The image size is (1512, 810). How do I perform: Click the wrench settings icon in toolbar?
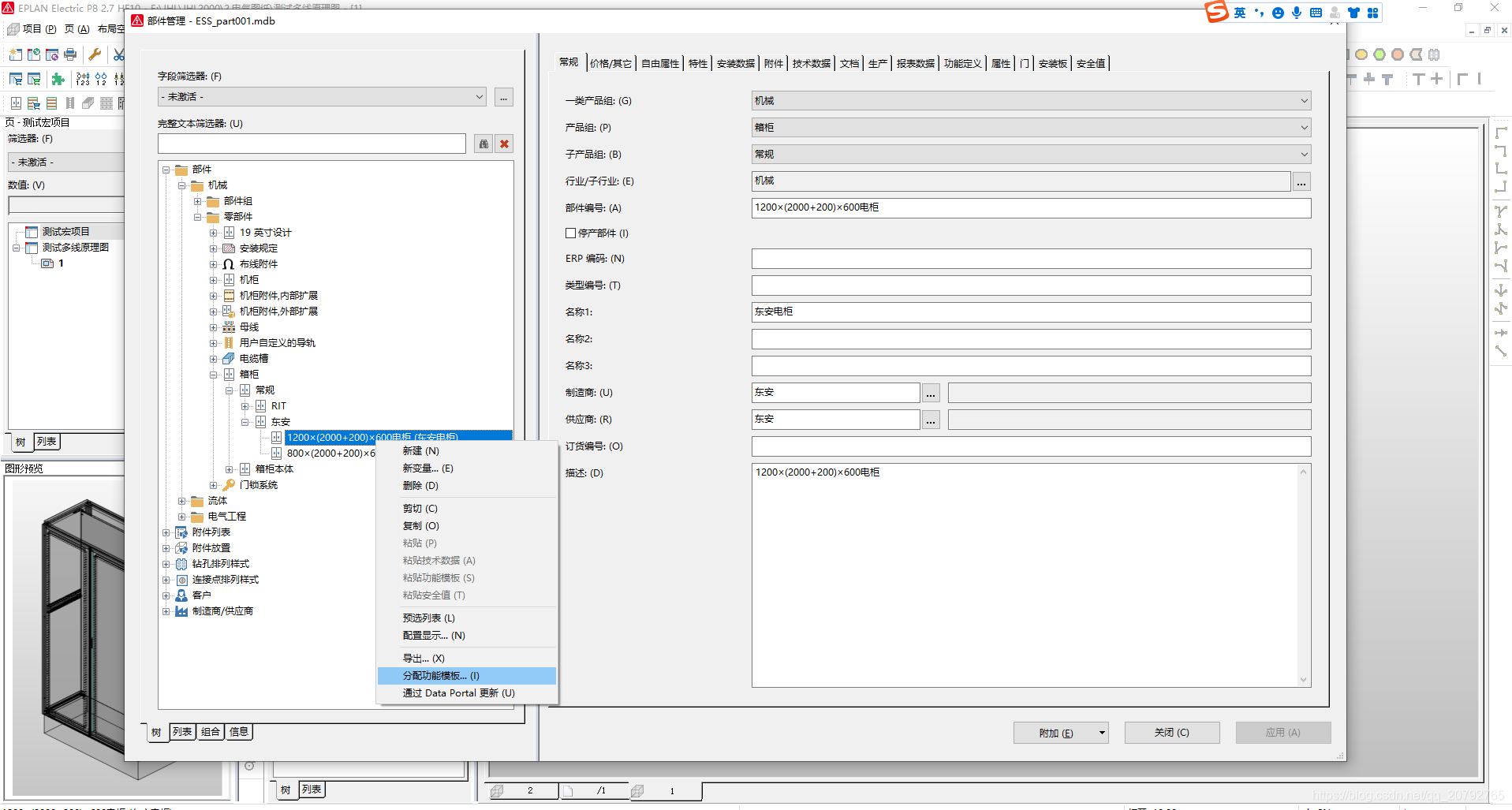[x=95, y=54]
